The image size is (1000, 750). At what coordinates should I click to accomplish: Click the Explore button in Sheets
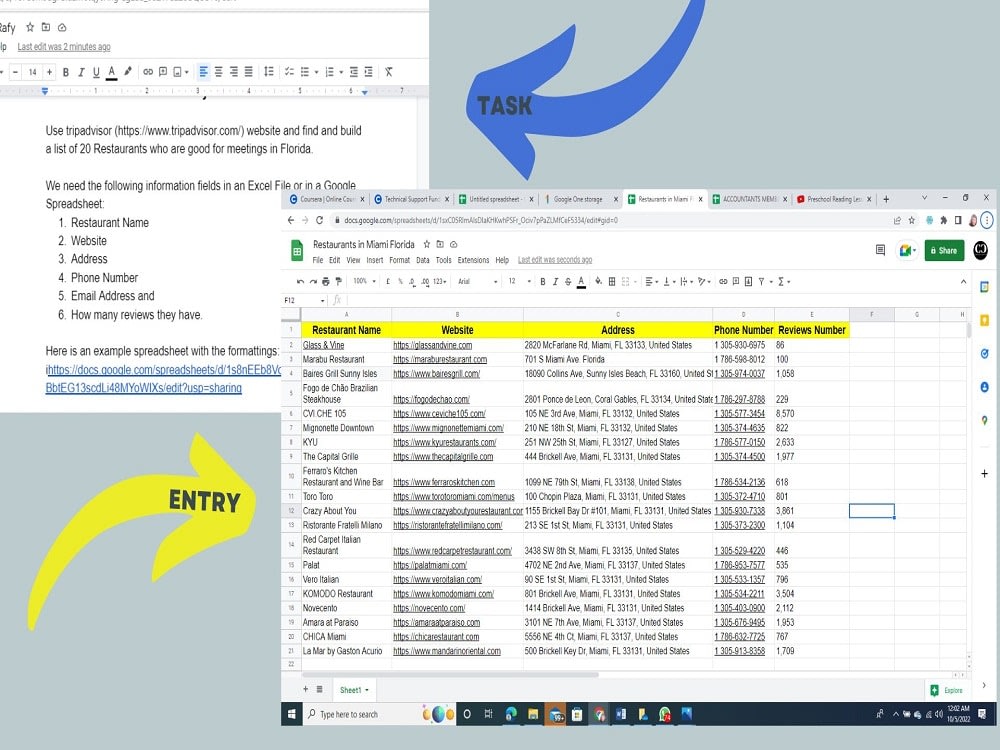(947, 690)
